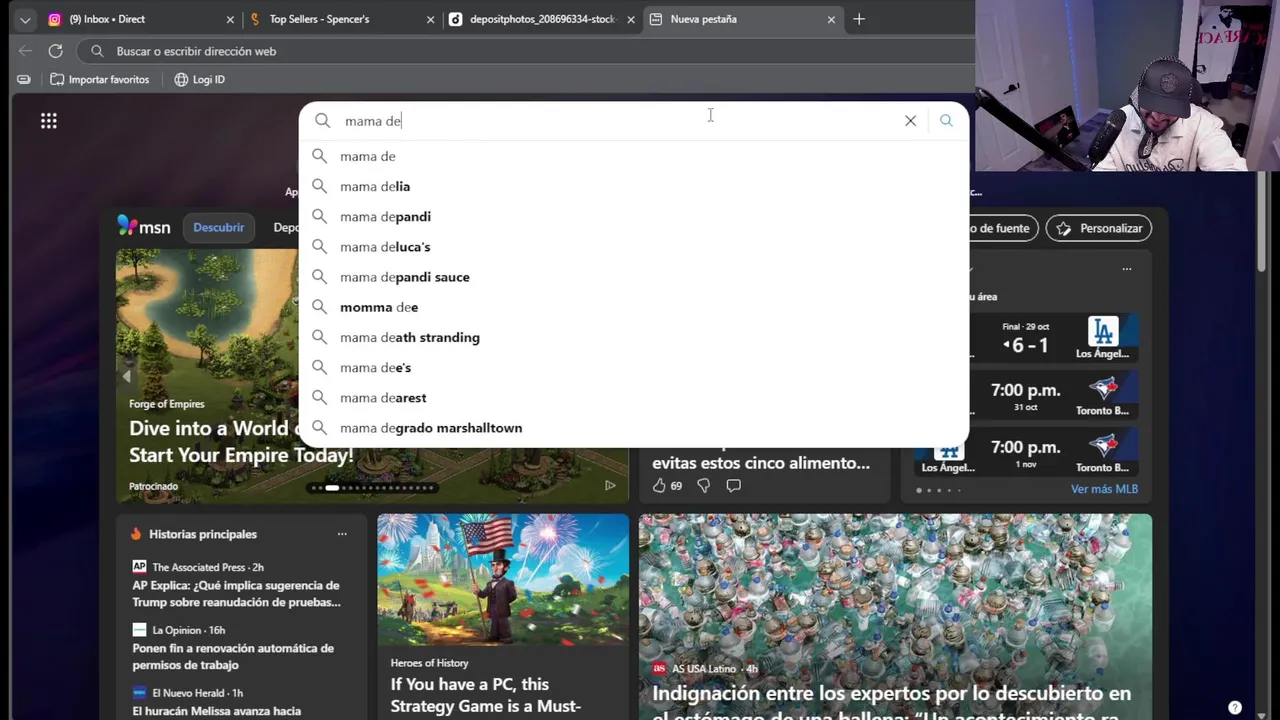Open the Descubrir feed tab
Screen dimensions: 1280x720
(218, 227)
